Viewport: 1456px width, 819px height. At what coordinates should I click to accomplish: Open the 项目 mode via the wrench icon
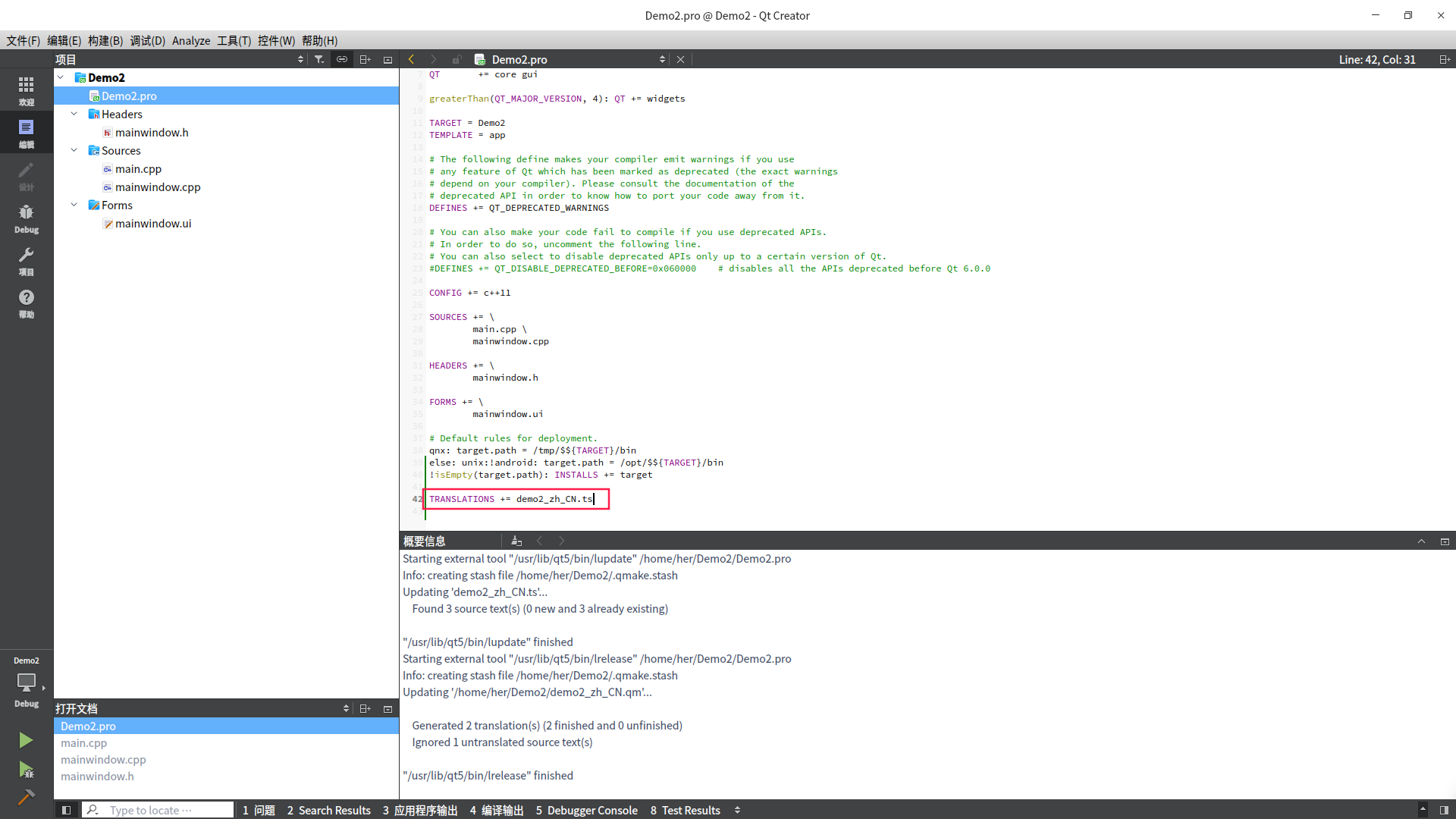pyautogui.click(x=27, y=261)
